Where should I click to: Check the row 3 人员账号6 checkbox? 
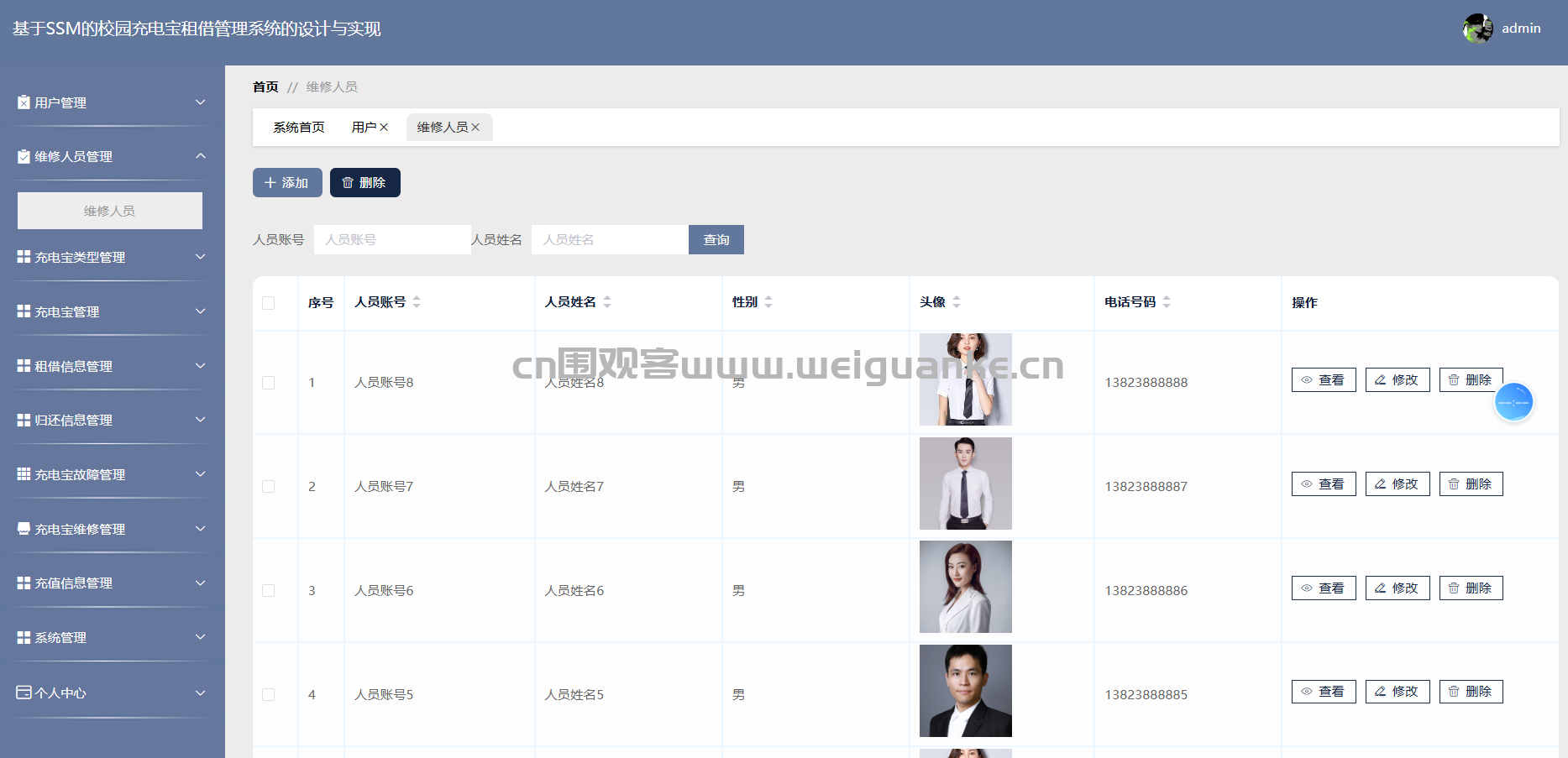tap(269, 591)
